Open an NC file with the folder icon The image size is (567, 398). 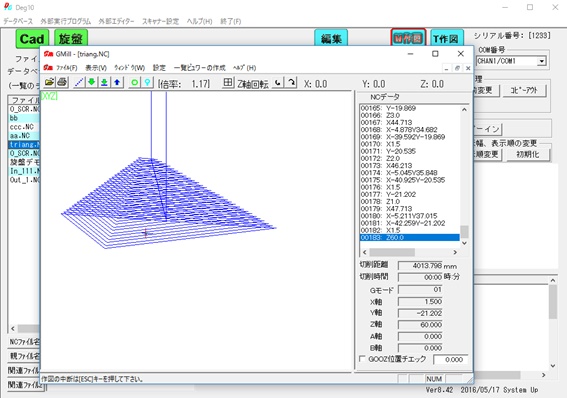tap(49, 82)
